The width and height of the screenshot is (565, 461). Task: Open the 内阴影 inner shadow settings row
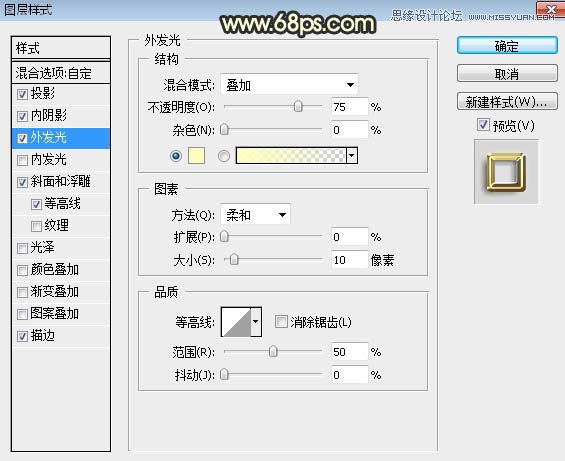point(61,116)
